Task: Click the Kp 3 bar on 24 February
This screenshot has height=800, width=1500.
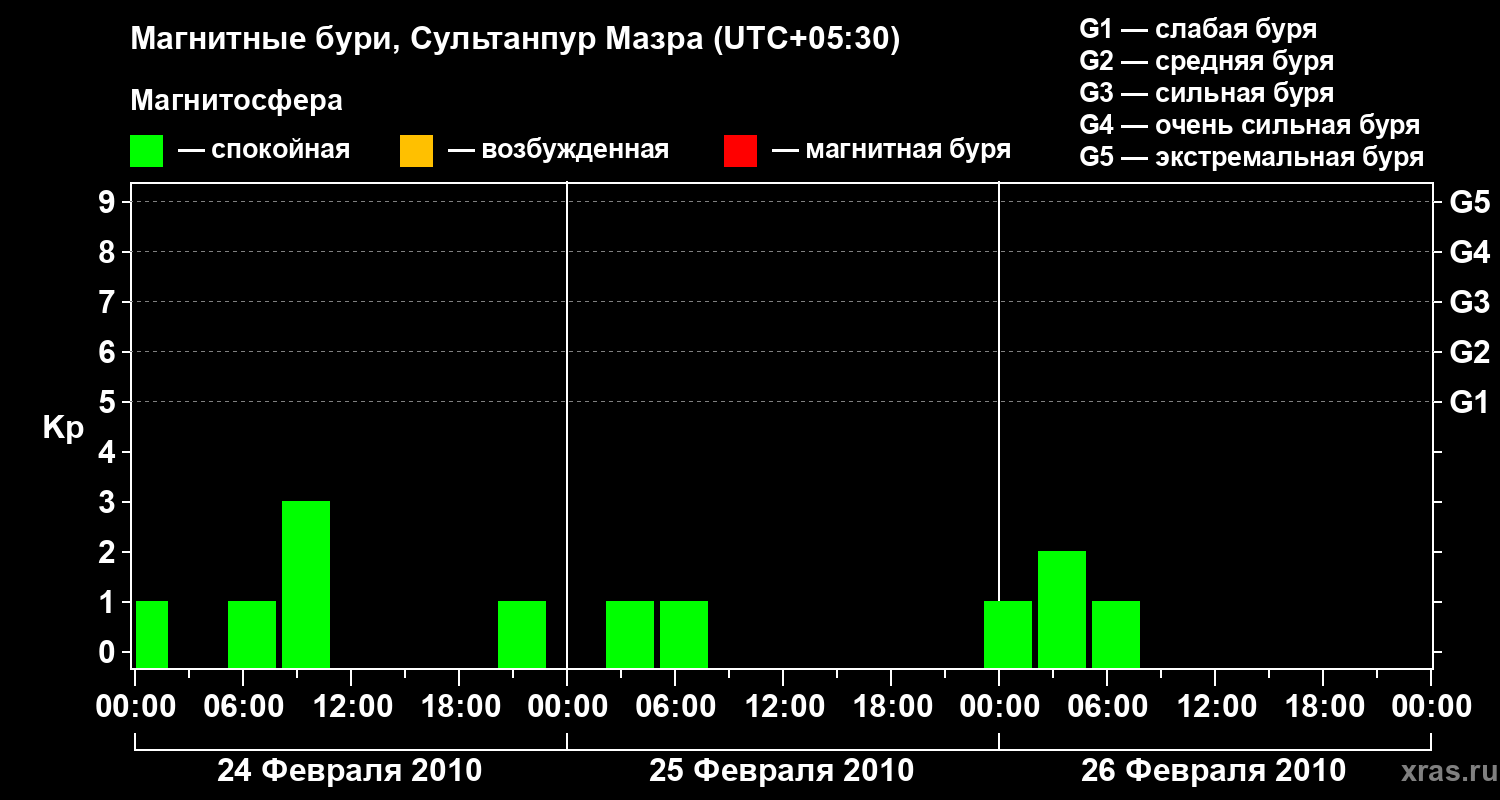Action: click(306, 584)
